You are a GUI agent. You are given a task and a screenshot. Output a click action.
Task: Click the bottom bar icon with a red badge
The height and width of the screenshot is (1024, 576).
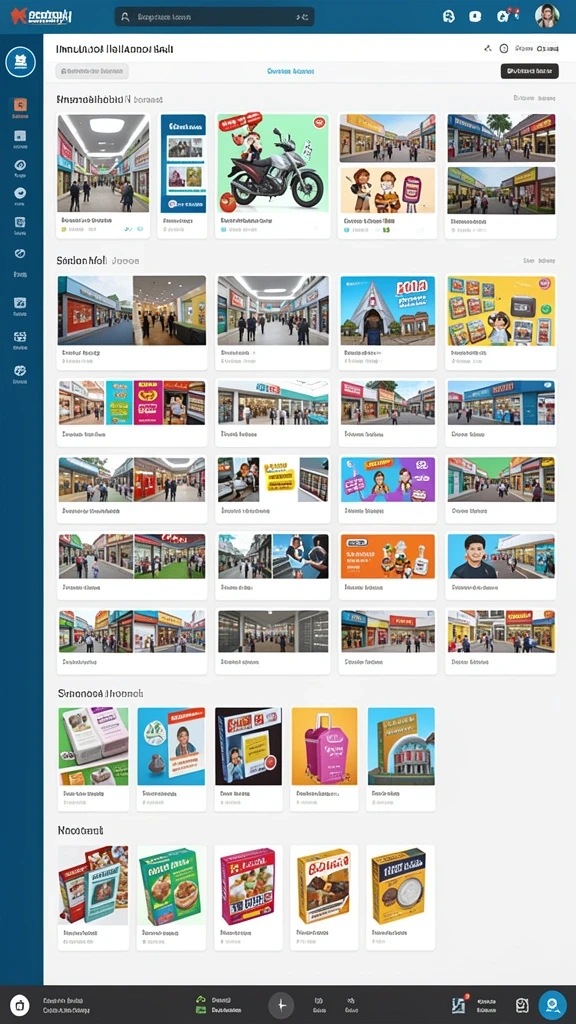(459, 1004)
